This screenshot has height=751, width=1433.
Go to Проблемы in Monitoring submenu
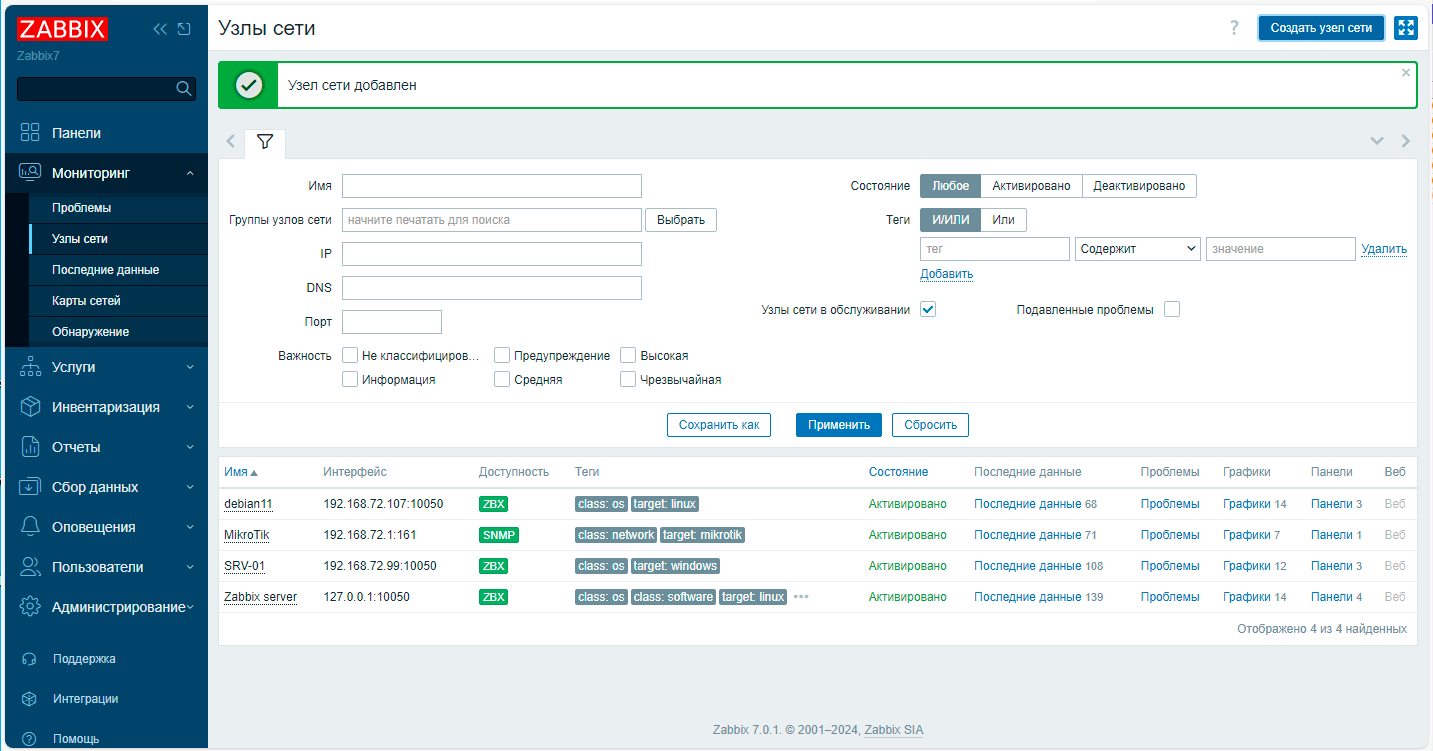coord(81,208)
